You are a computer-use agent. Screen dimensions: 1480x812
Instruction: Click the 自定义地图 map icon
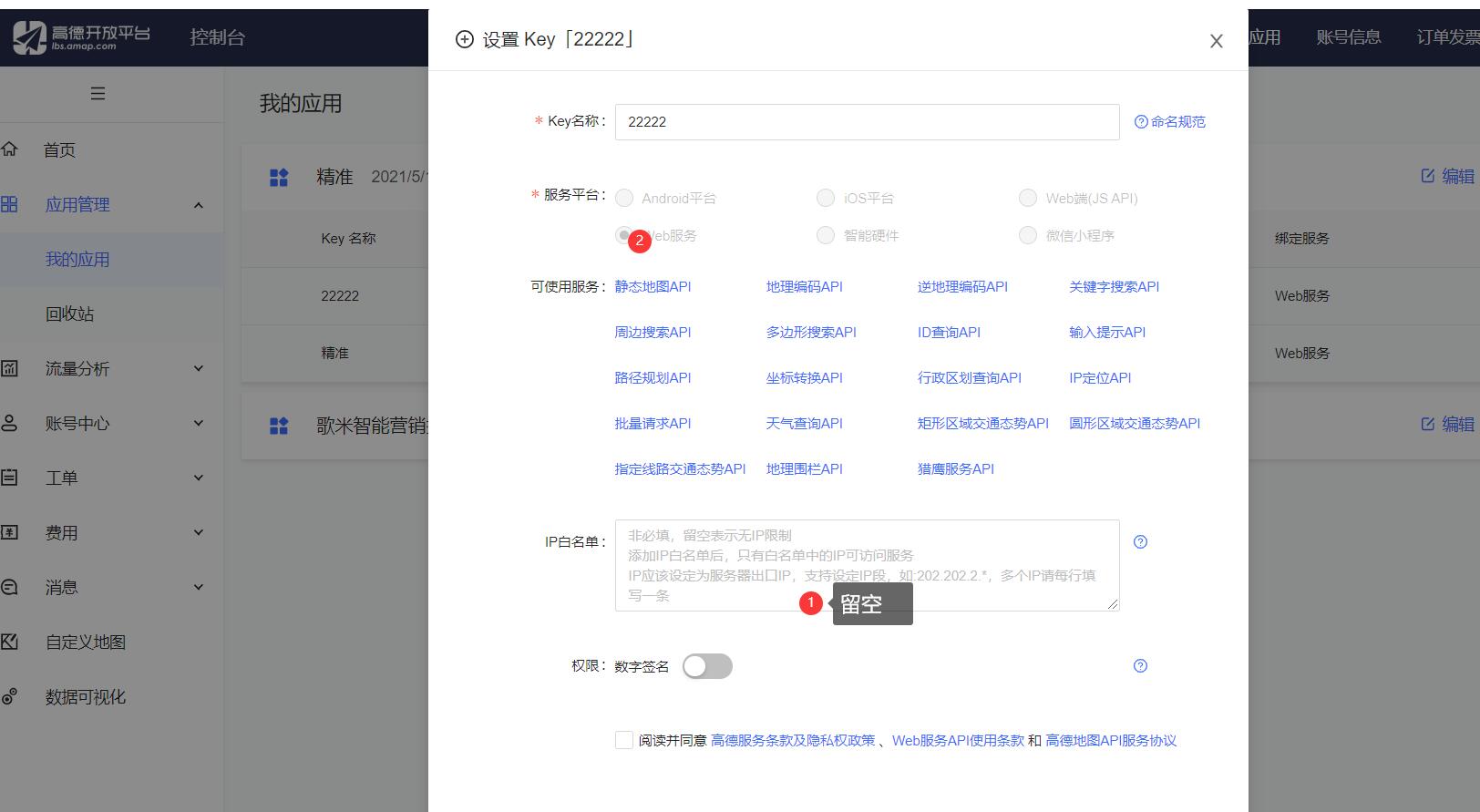tap(10, 642)
